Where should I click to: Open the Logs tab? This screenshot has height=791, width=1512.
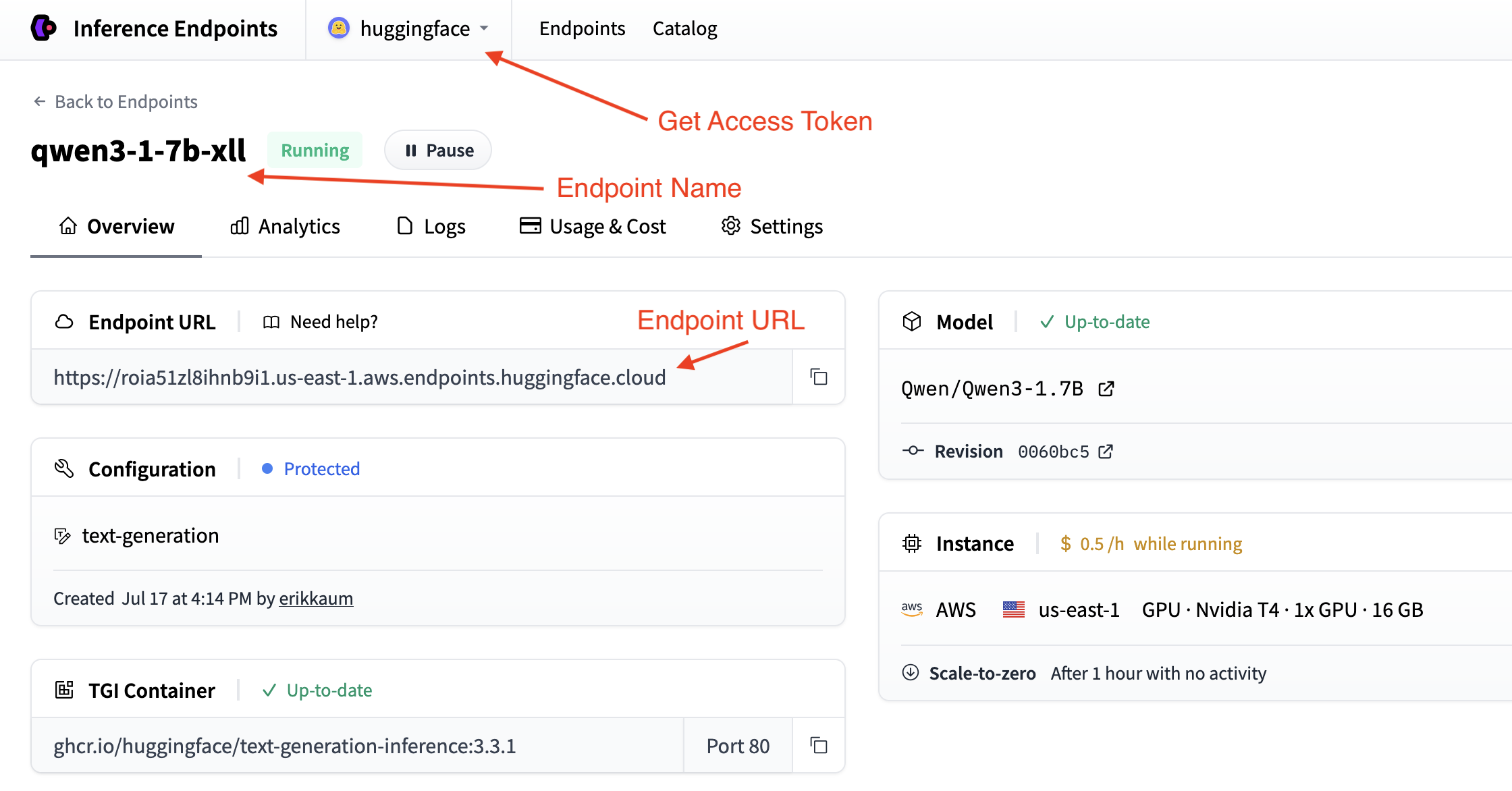(x=431, y=226)
